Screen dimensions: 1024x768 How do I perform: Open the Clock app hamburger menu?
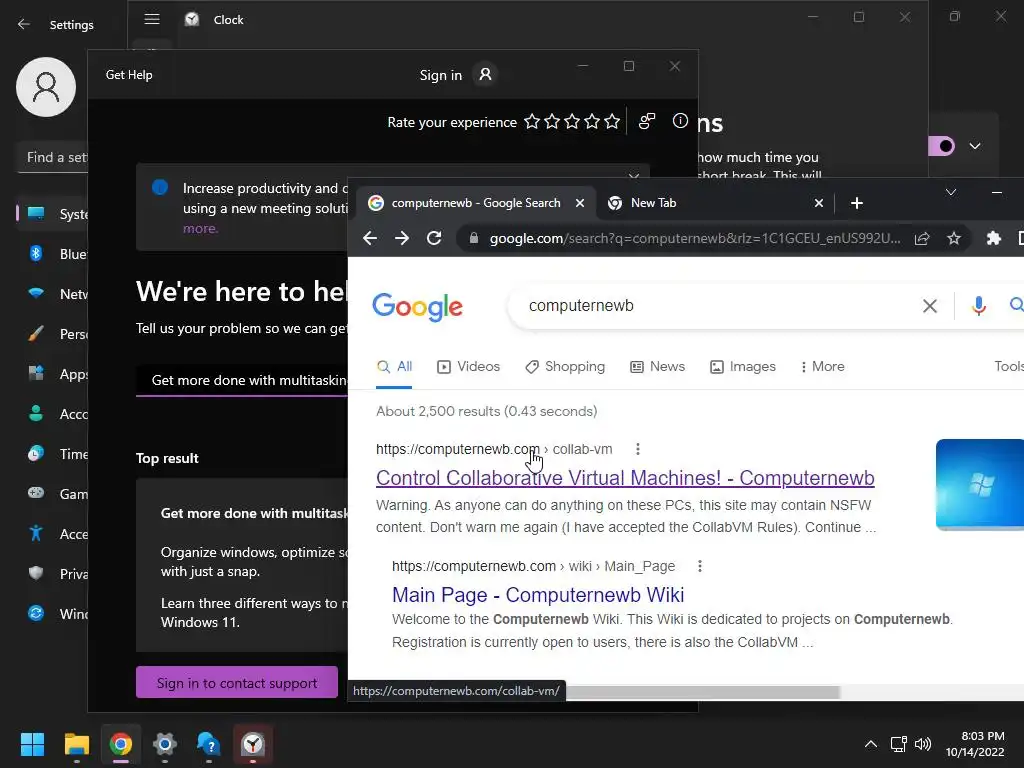[152, 19]
